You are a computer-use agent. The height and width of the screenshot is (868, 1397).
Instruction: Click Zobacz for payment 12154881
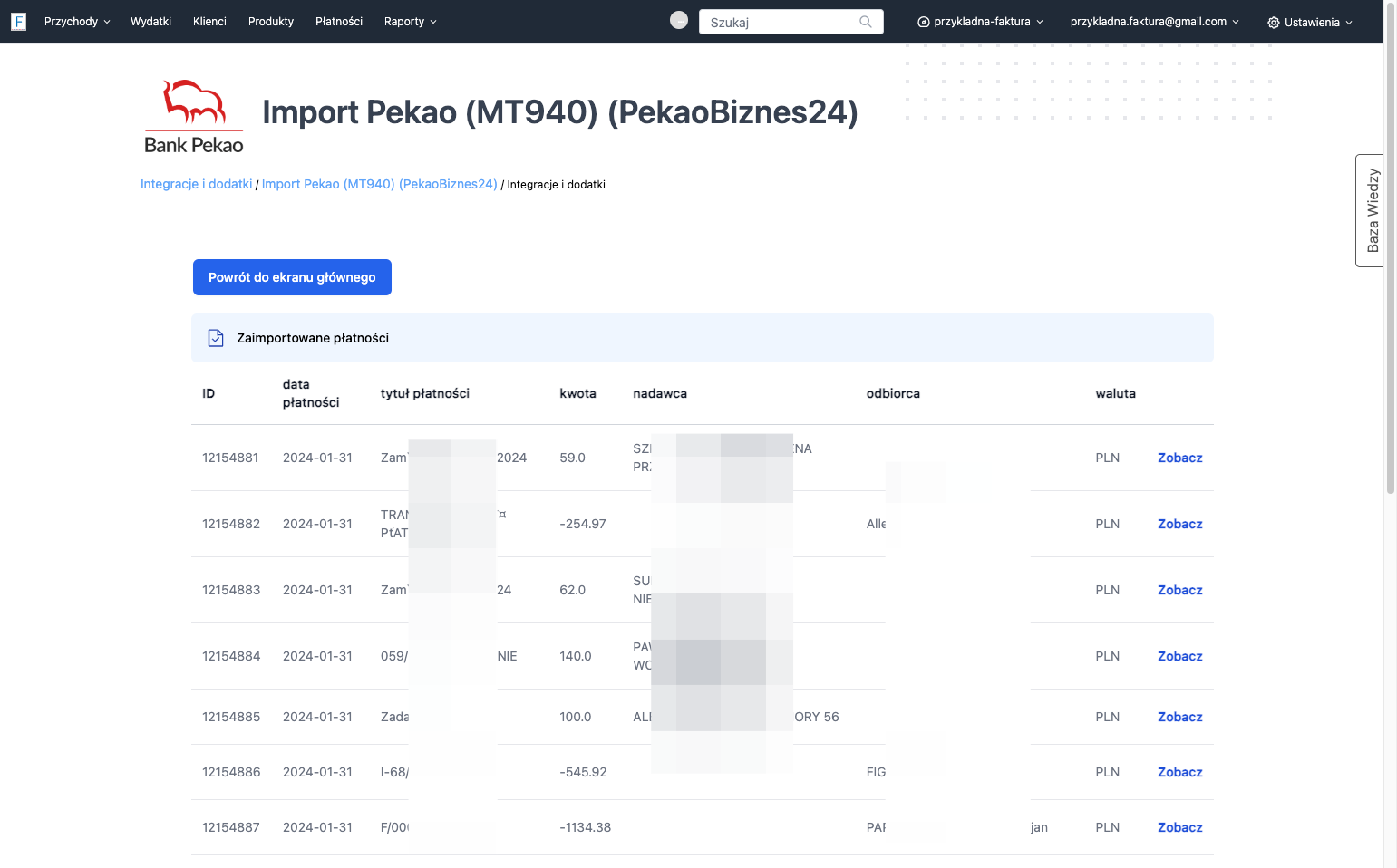[x=1180, y=458]
